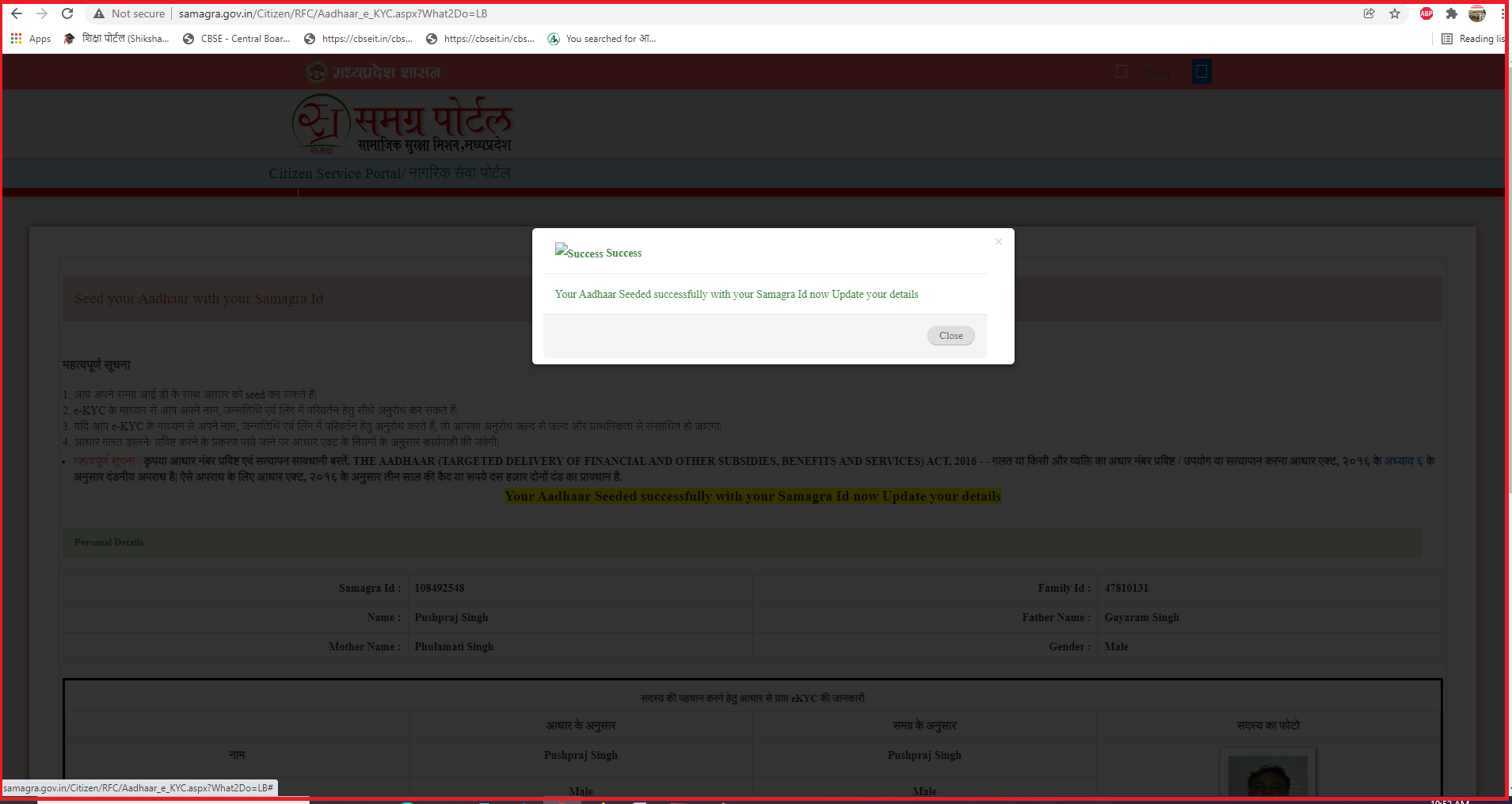Open the CBSE - Central Board bookmark
This screenshot has width=1512, height=804.
236,39
